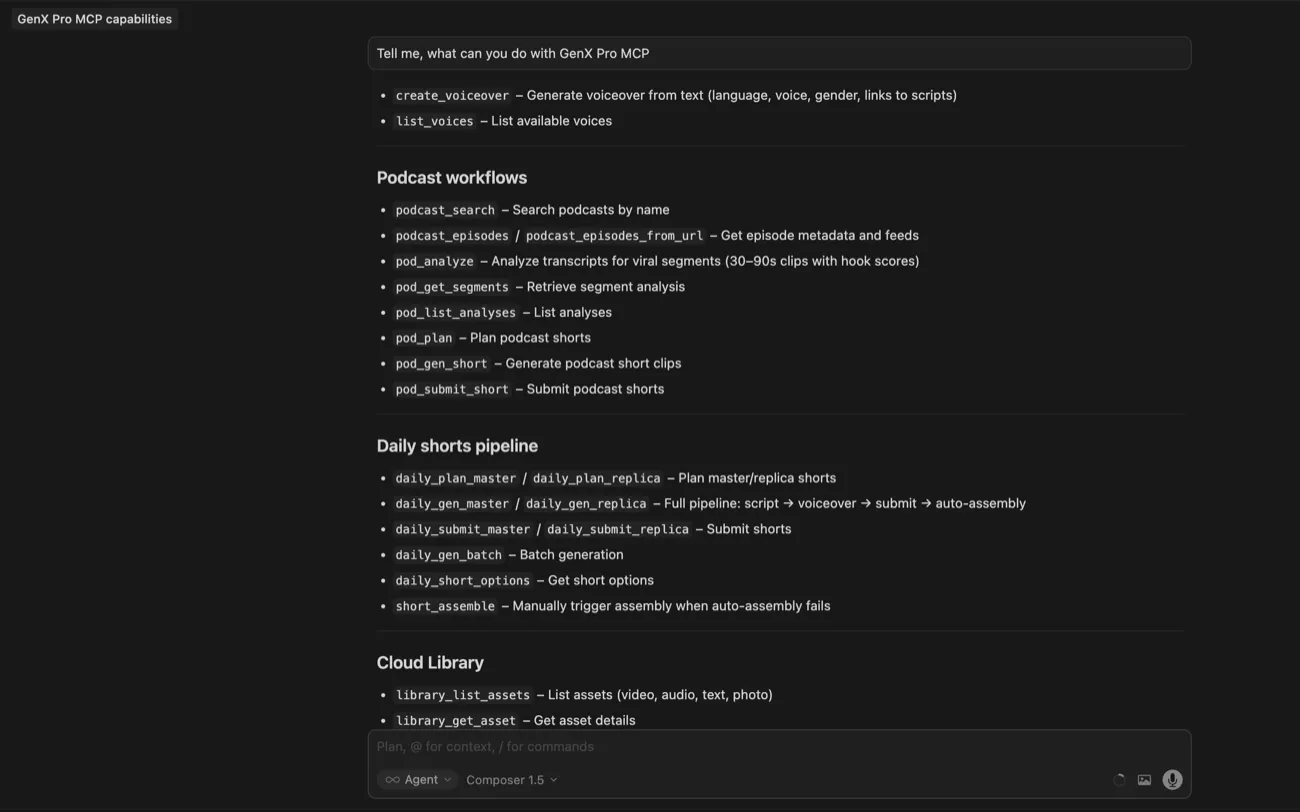Click the daily_gen_batch code label
The width and height of the screenshot is (1300, 812).
(x=448, y=555)
